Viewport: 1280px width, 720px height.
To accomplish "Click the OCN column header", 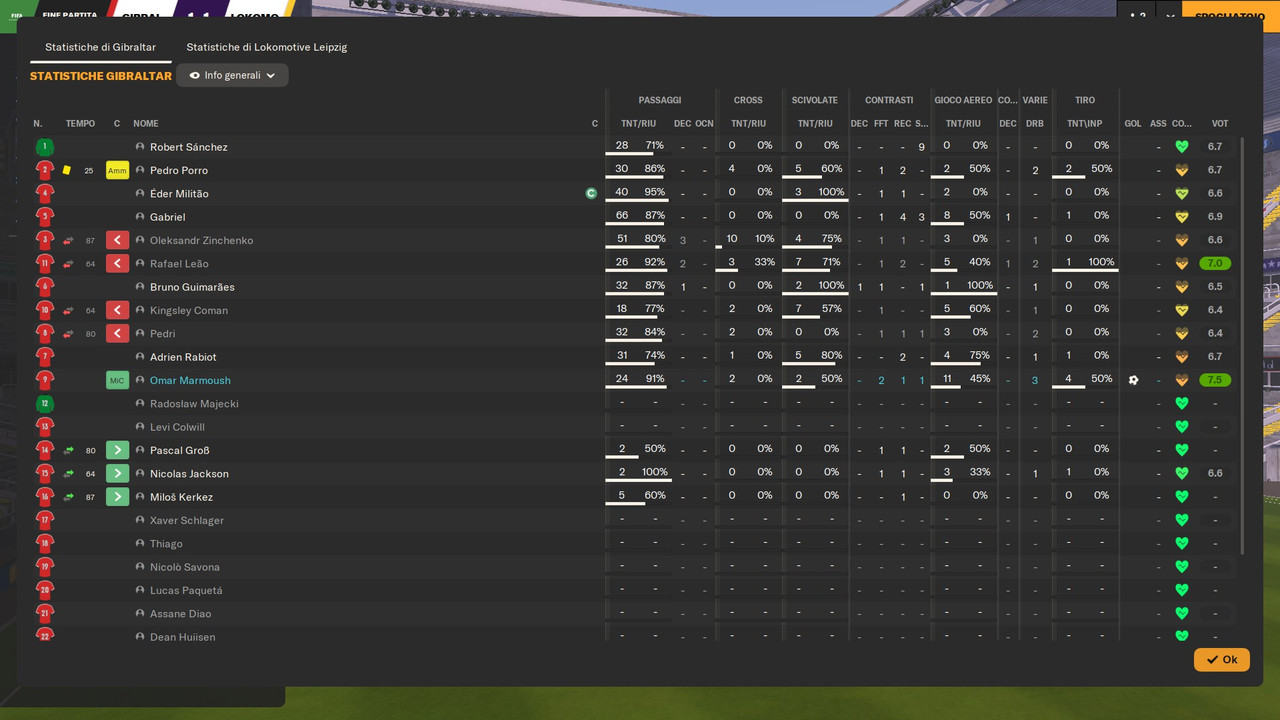I will 704,124.
